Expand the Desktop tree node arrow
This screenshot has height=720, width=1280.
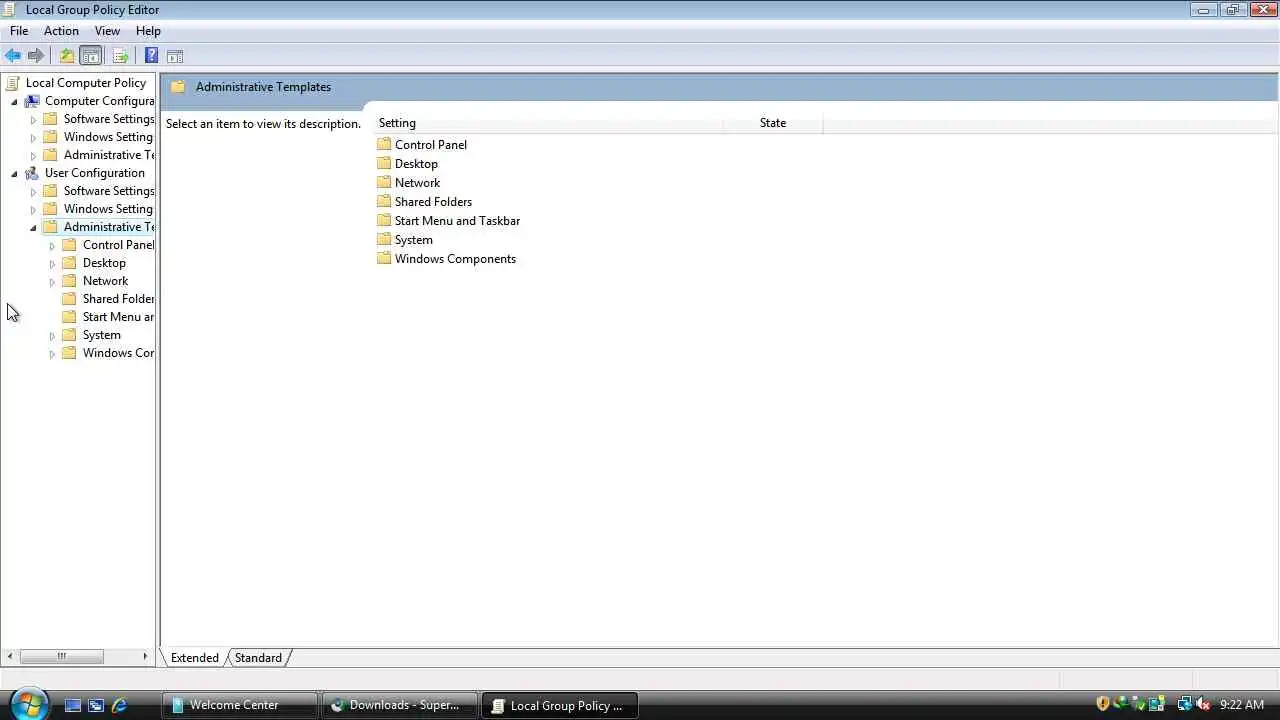coord(52,264)
